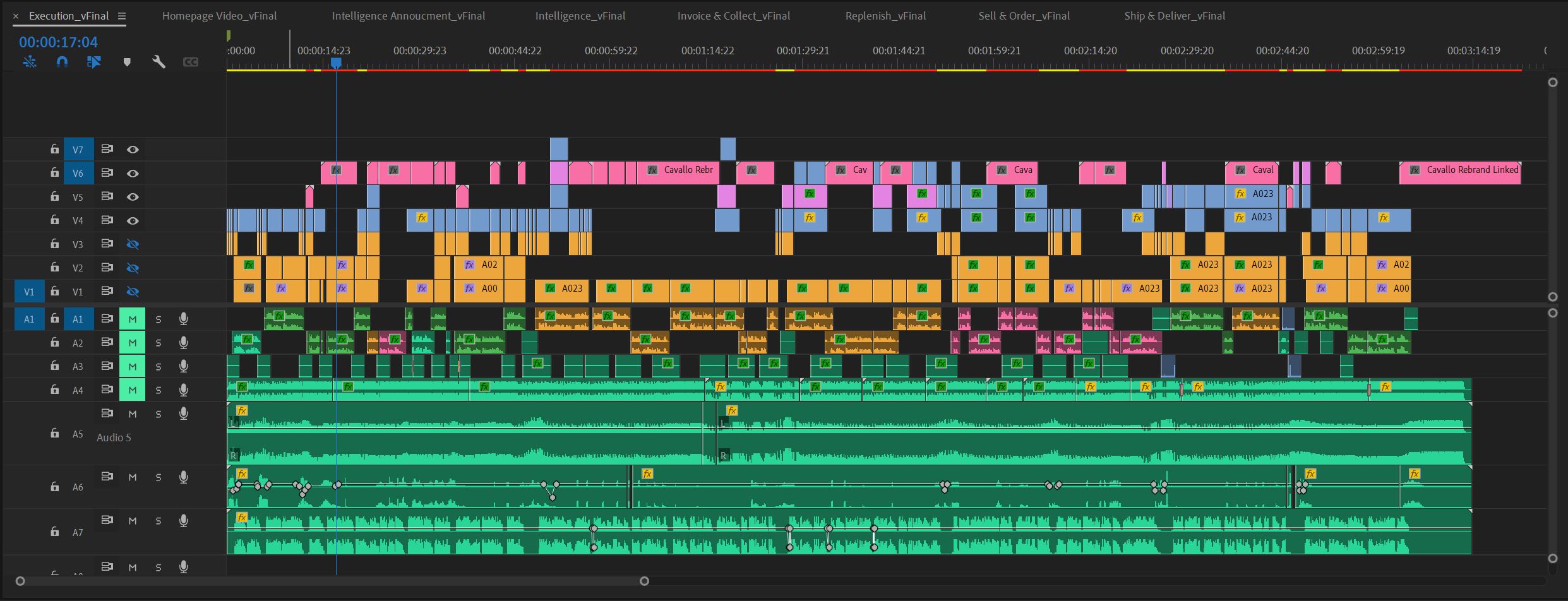Solo track A5
Screen dimensions: 1568x601
click(x=159, y=414)
